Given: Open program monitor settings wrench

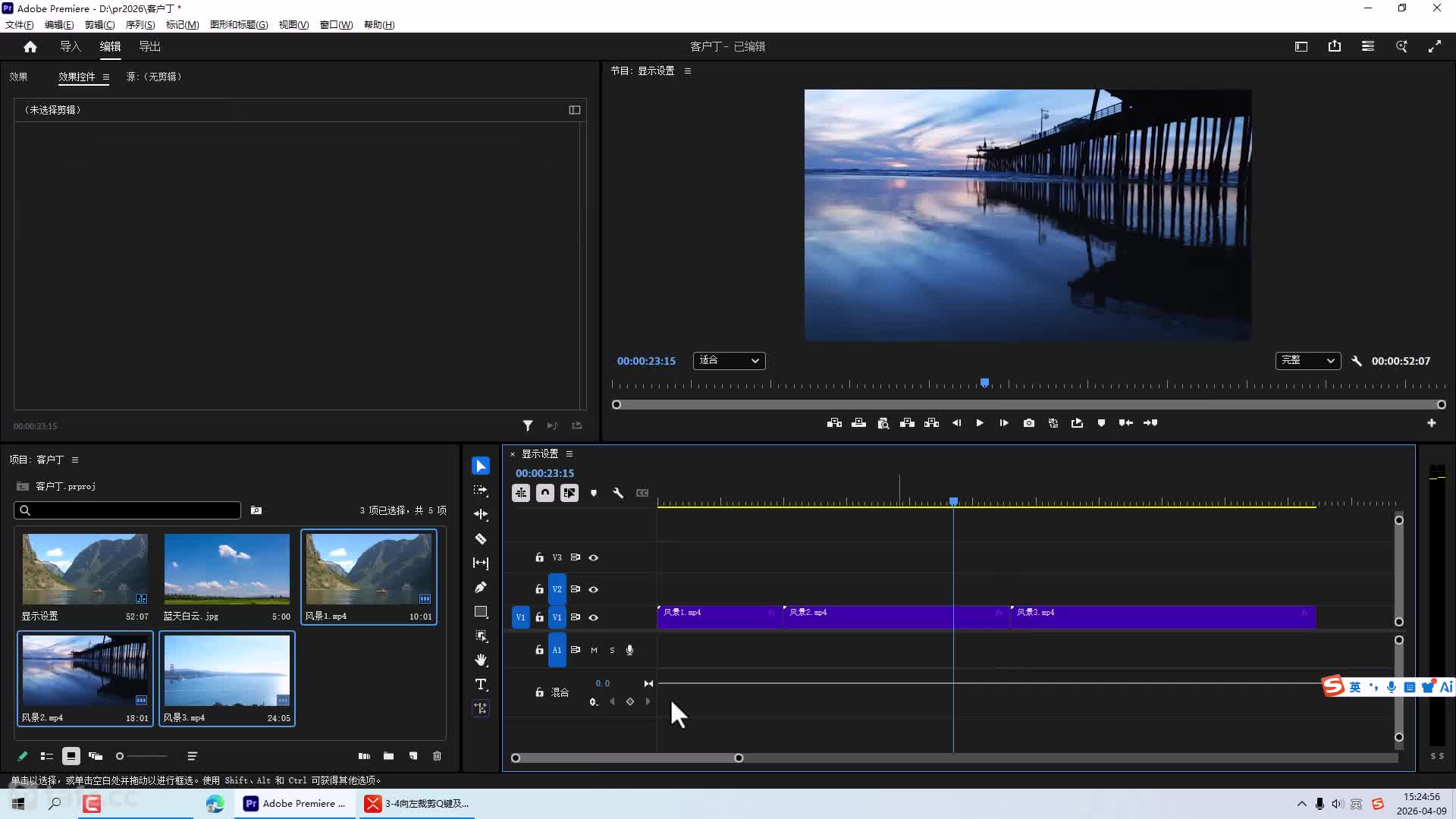Looking at the screenshot, I should coord(1357,361).
